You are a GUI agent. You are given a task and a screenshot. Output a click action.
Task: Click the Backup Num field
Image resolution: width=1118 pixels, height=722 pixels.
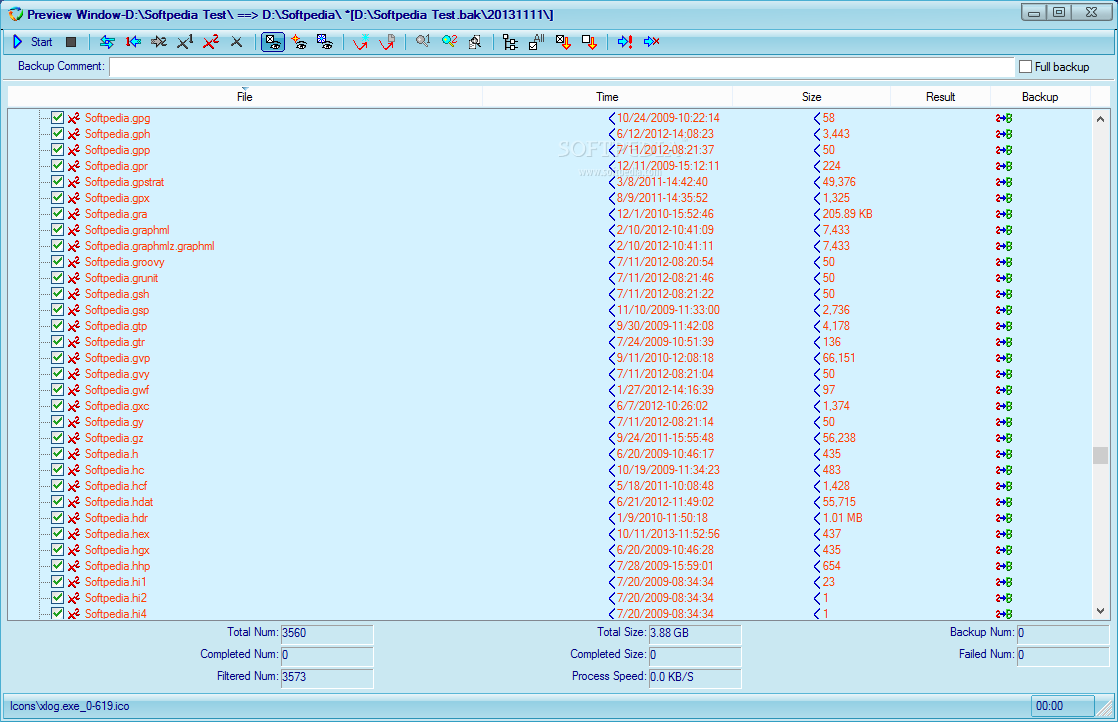1063,633
